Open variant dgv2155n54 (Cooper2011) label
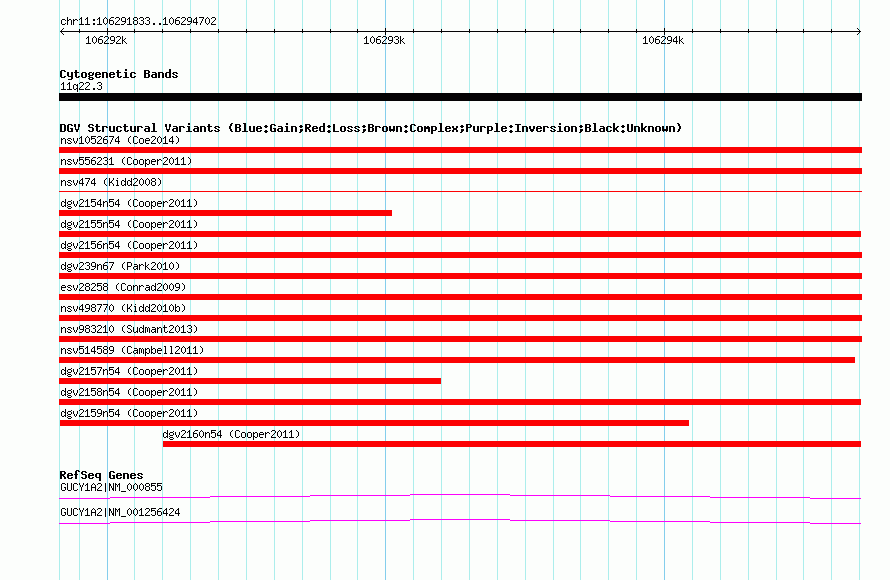The image size is (890, 580). (129, 224)
